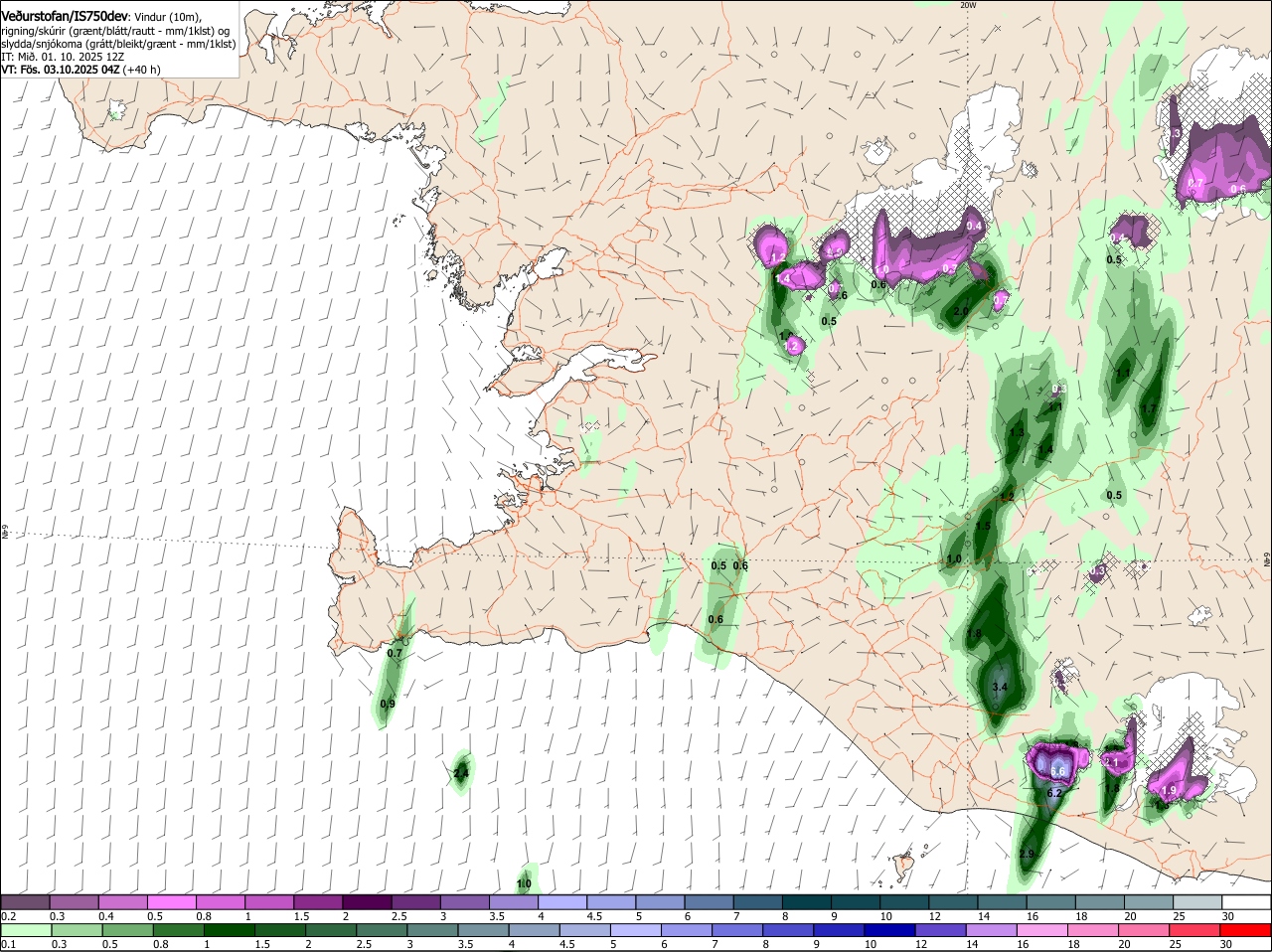Click the '0.2' label in the upper legend row

(x=8, y=916)
